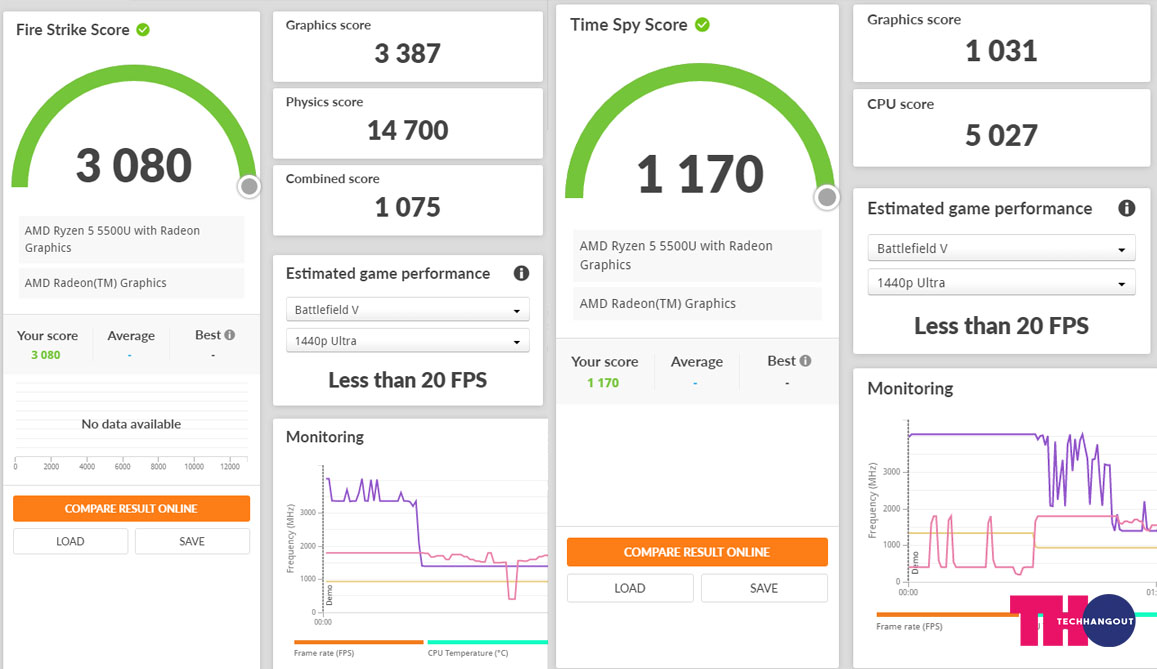The width and height of the screenshot is (1157, 669).
Task: Open the Fire Strike Battlefield V game dropdown
Action: (x=407, y=310)
